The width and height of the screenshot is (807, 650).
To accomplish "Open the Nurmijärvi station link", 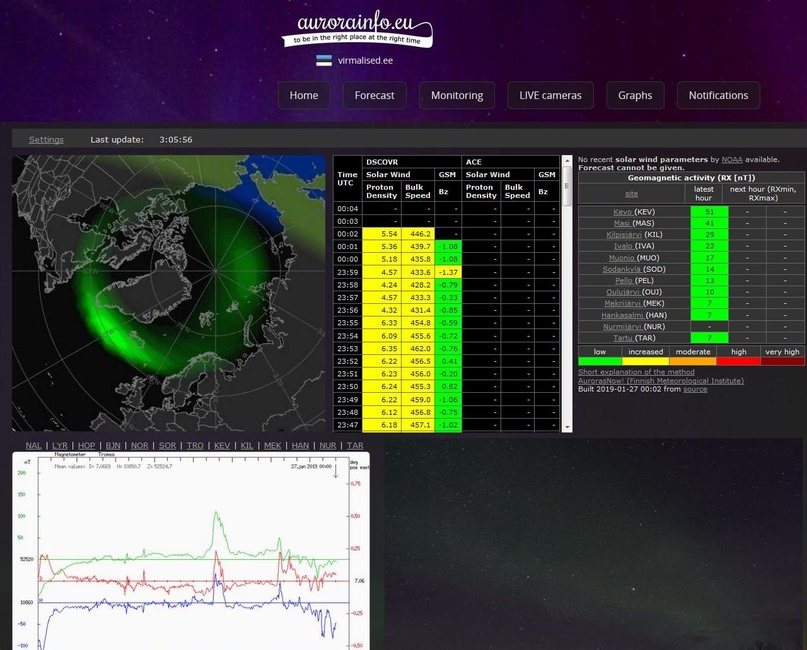I will pyautogui.click(x=622, y=327).
